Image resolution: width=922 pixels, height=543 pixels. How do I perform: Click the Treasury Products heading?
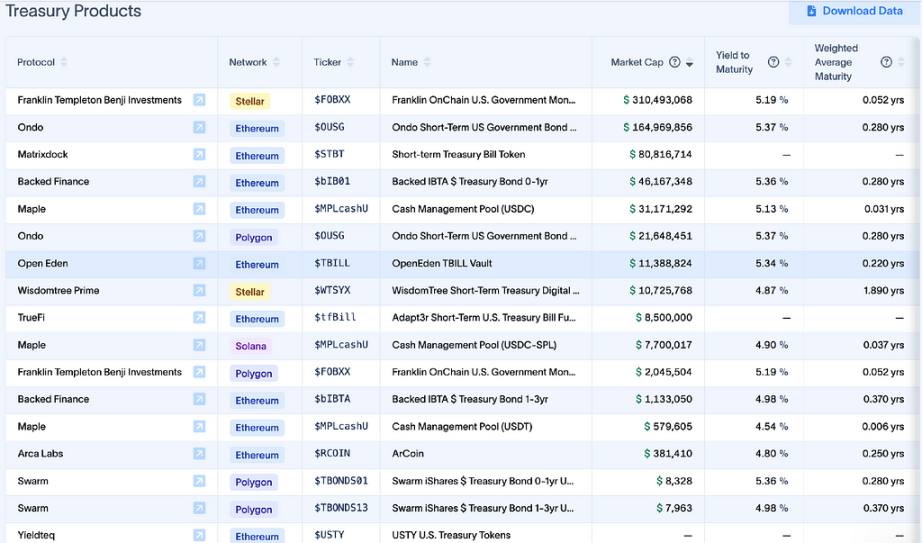[74, 11]
